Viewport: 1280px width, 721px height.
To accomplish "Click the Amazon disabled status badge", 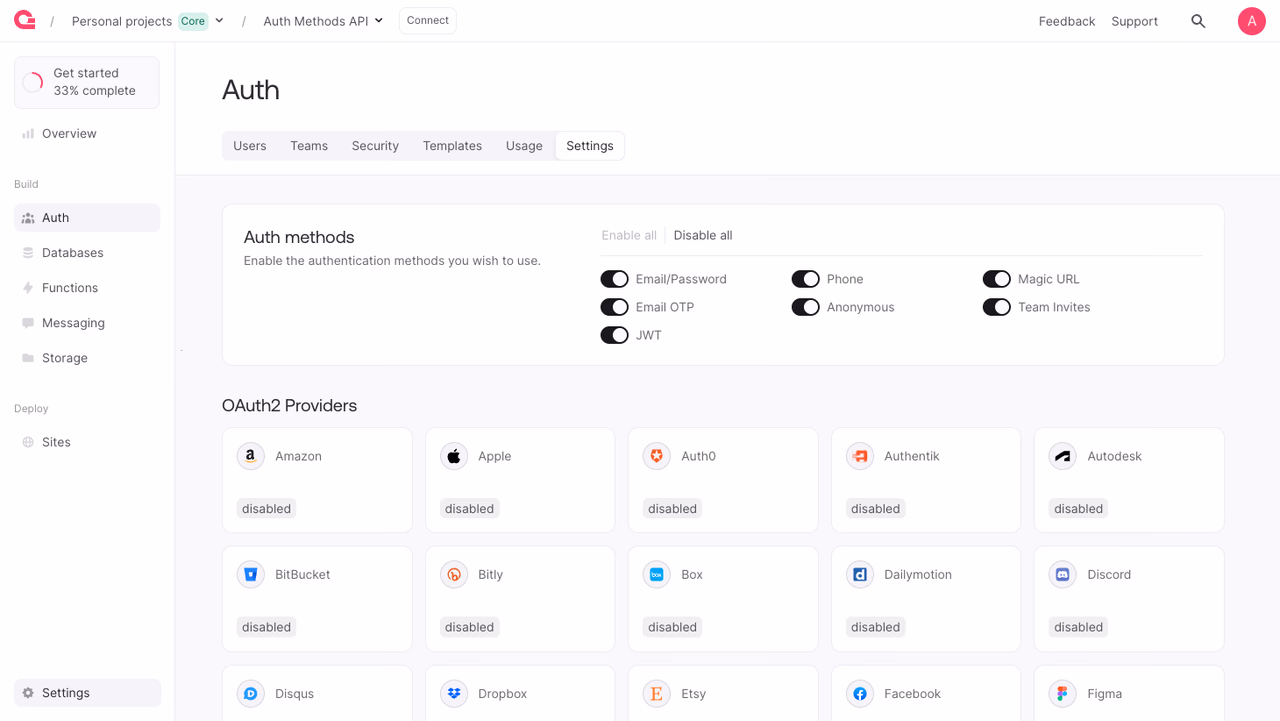I will [267, 509].
